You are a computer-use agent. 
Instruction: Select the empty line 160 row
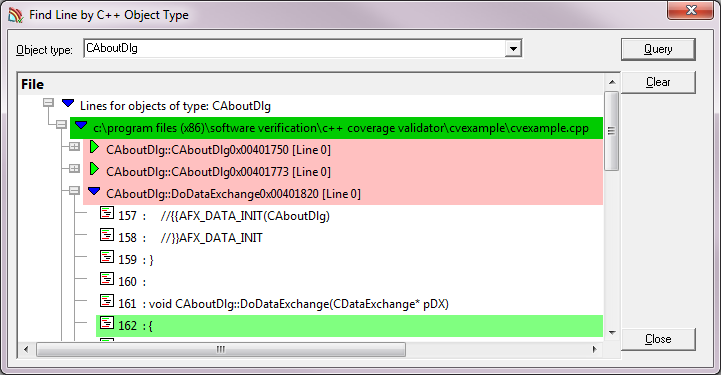tap(132, 282)
